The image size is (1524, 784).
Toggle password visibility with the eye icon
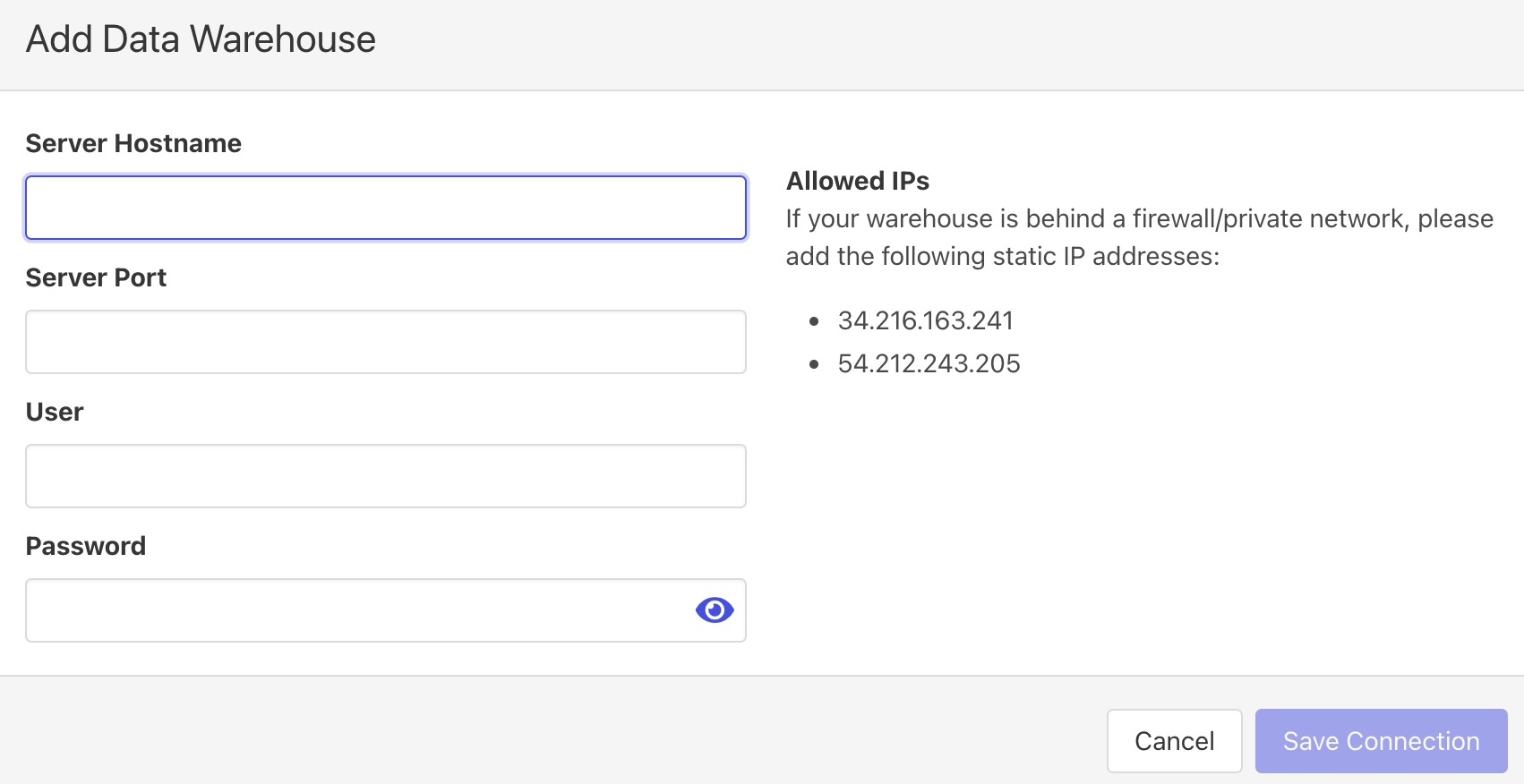(714, 610)
